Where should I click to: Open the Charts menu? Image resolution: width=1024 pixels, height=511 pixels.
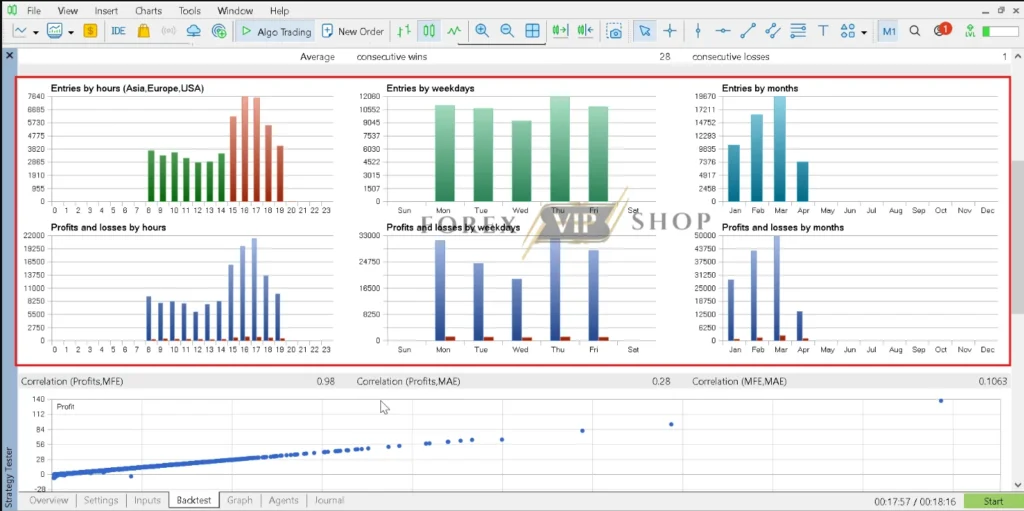click(149, 10)
